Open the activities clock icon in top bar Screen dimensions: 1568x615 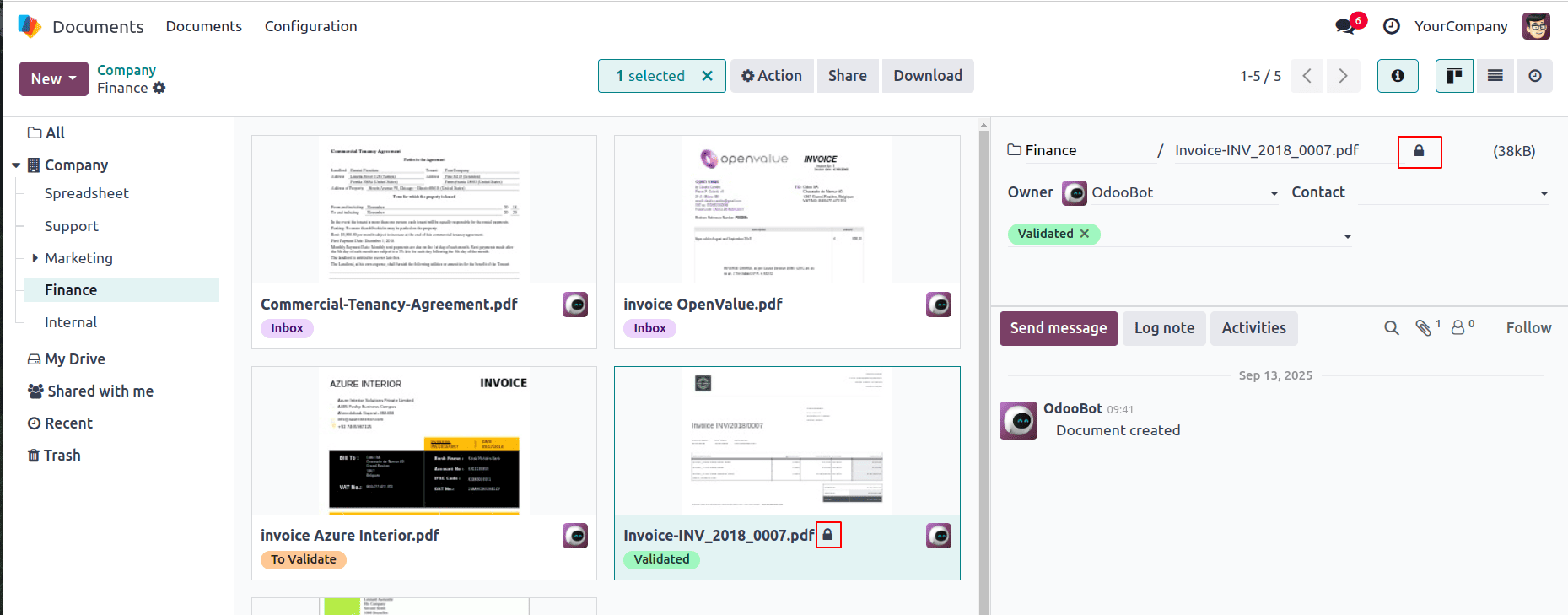[1392, 26]
